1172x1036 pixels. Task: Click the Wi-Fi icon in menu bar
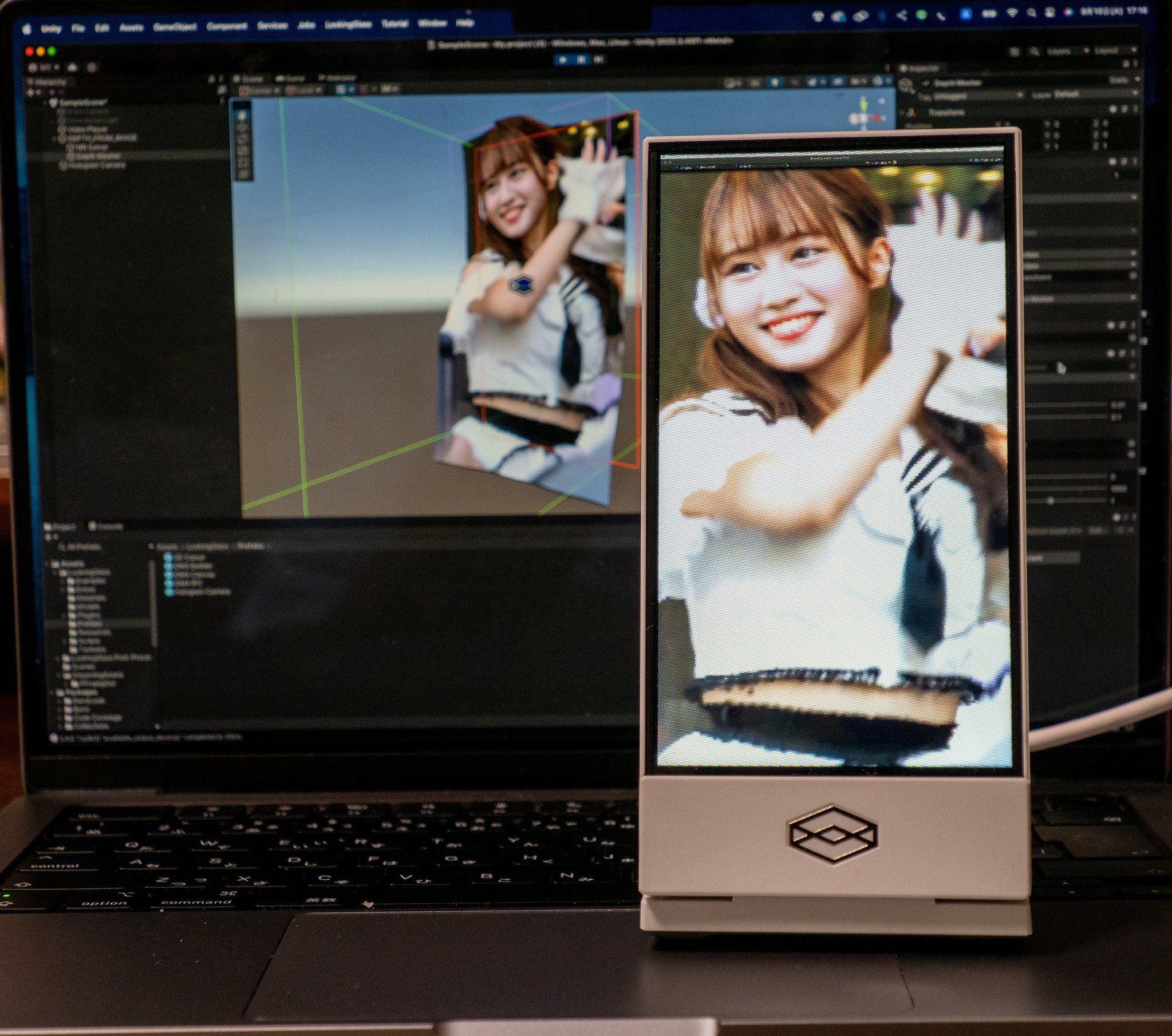tap(1012, 13)
